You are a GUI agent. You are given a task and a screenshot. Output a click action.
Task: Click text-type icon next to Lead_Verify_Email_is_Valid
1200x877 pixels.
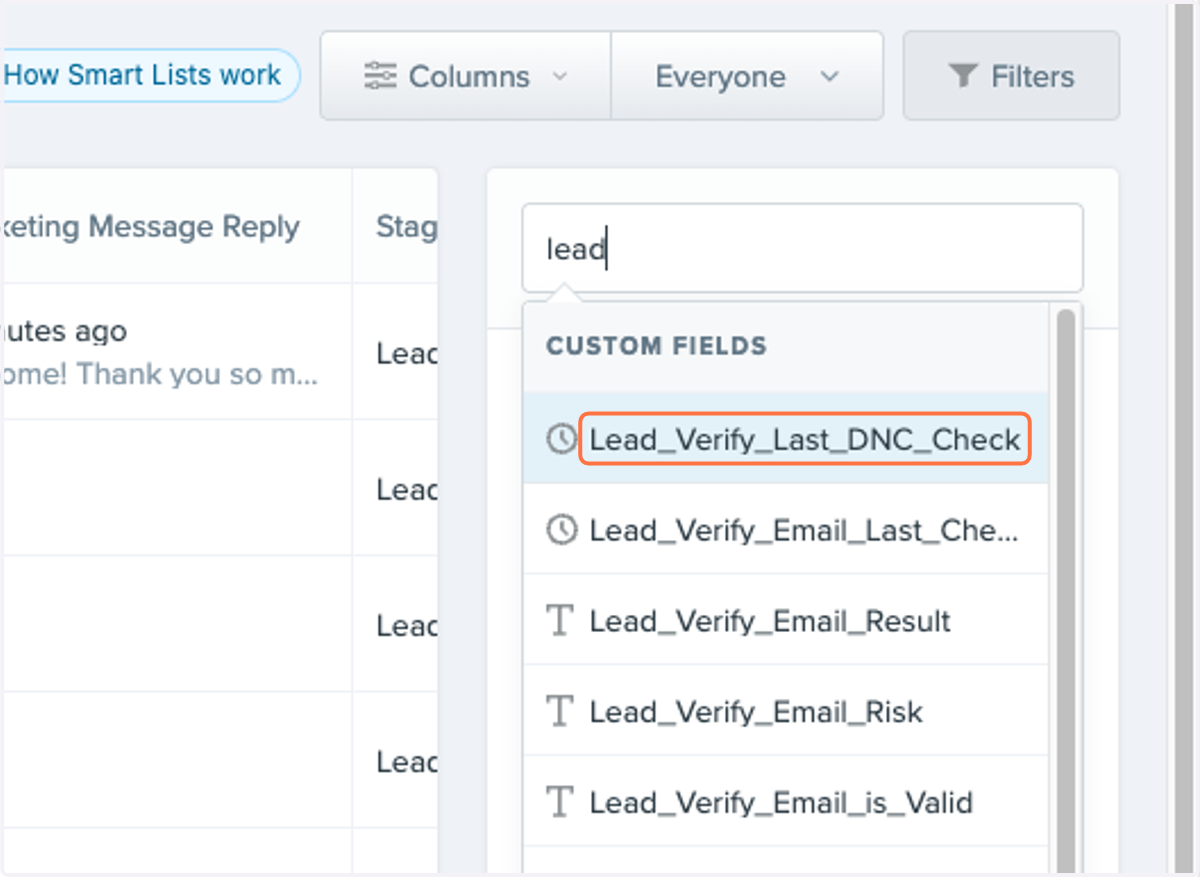pyautogui.click(x=561, y=802)
